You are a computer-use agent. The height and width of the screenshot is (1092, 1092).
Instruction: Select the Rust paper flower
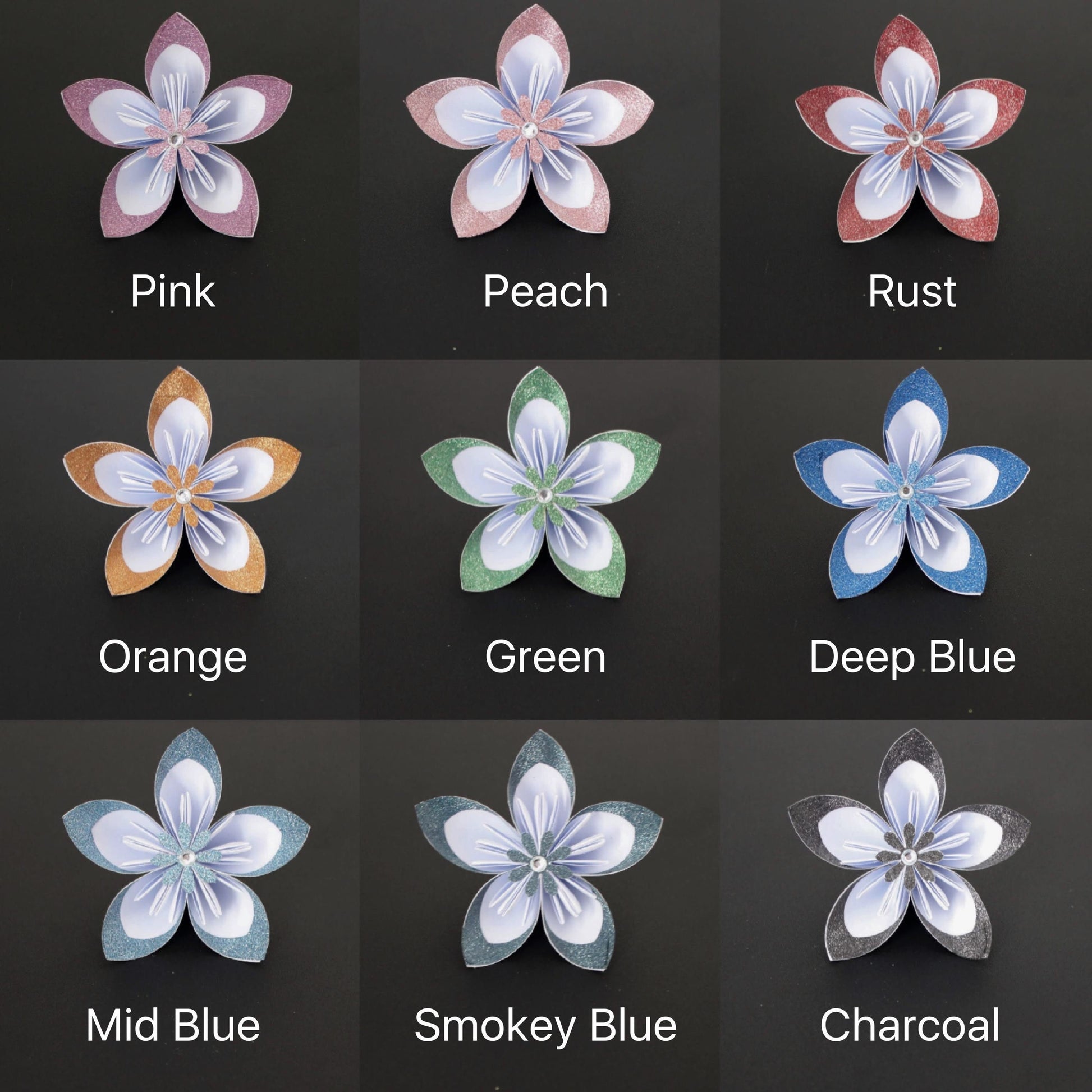click(x=911, y=131)
